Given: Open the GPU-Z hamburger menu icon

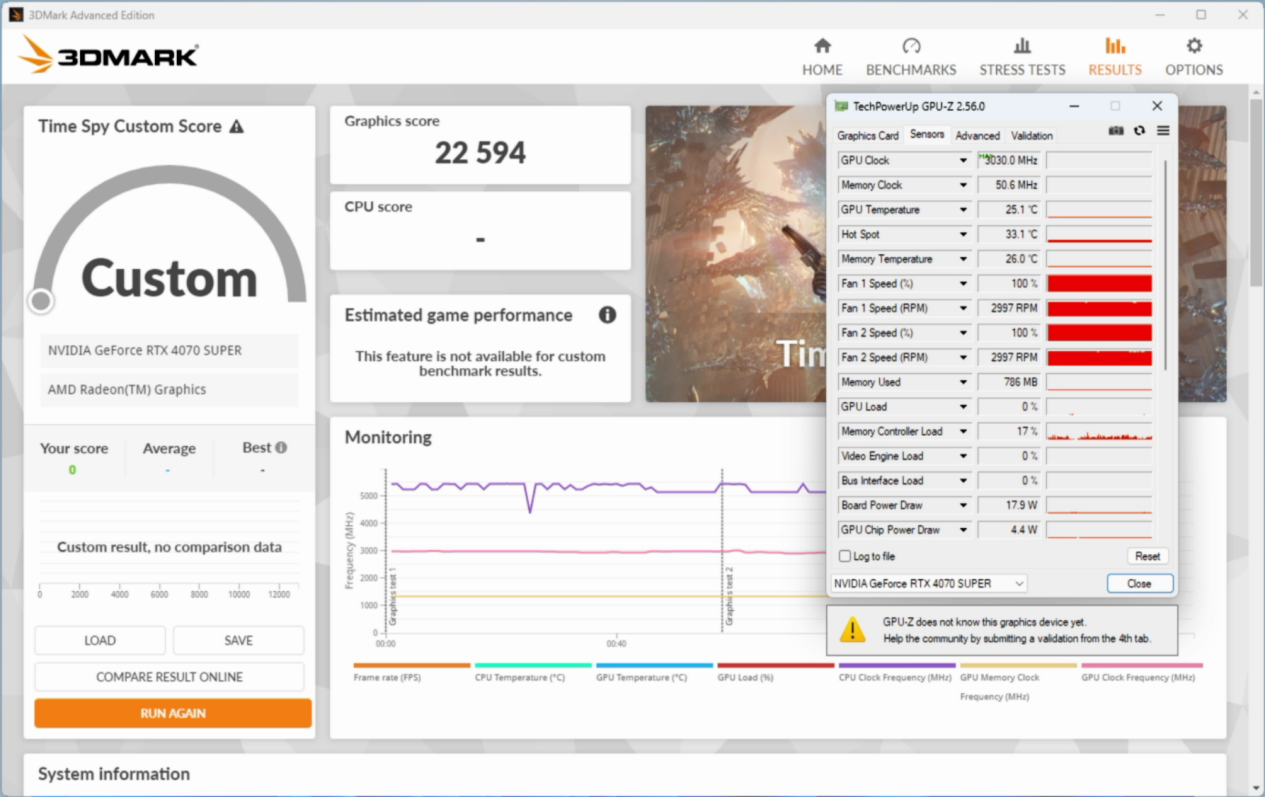Looking at the screenshot, I should [1163, 131].
